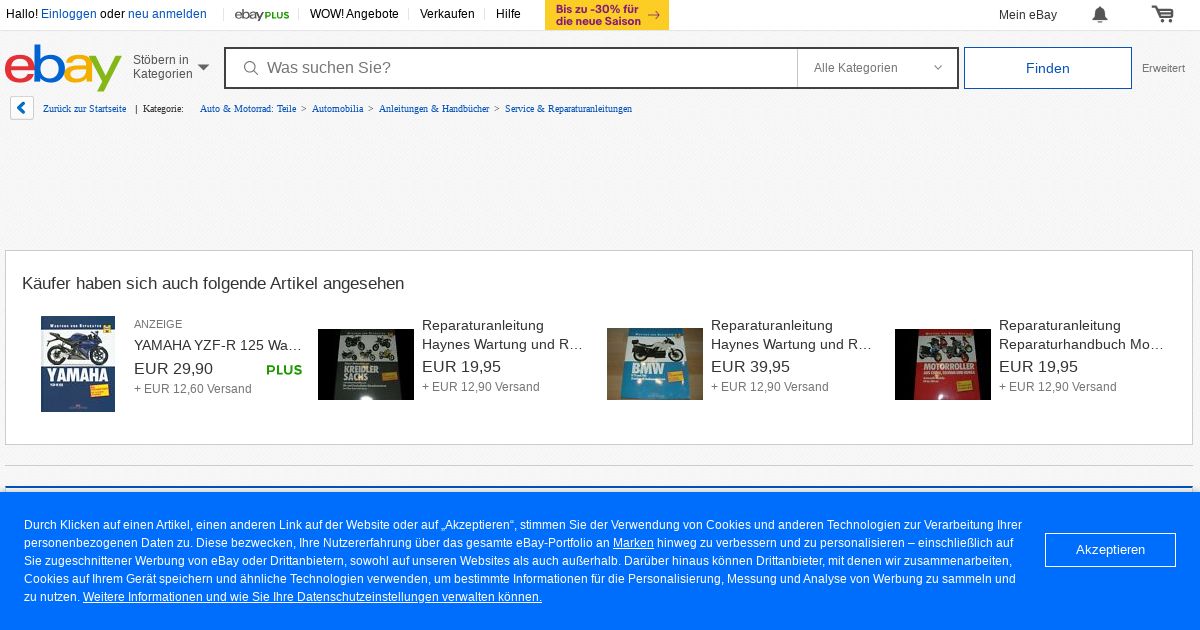Viewport: 1200px width, 630px height.
Task: Open the notifications bell
Action: pos(1100,14)
